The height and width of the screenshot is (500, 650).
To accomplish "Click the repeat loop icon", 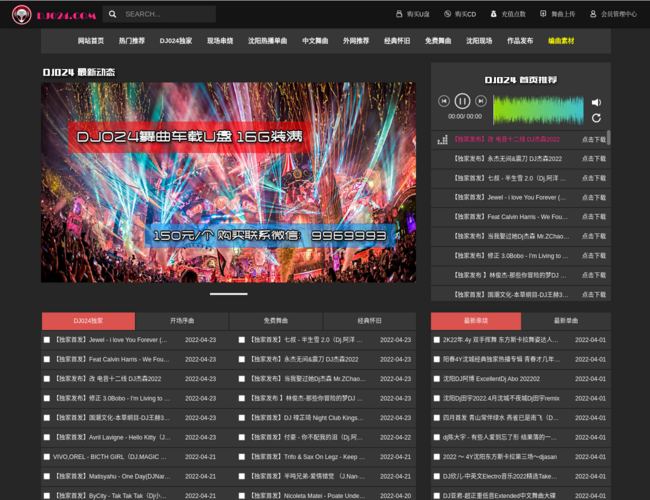I will click(x=596, y=118).
